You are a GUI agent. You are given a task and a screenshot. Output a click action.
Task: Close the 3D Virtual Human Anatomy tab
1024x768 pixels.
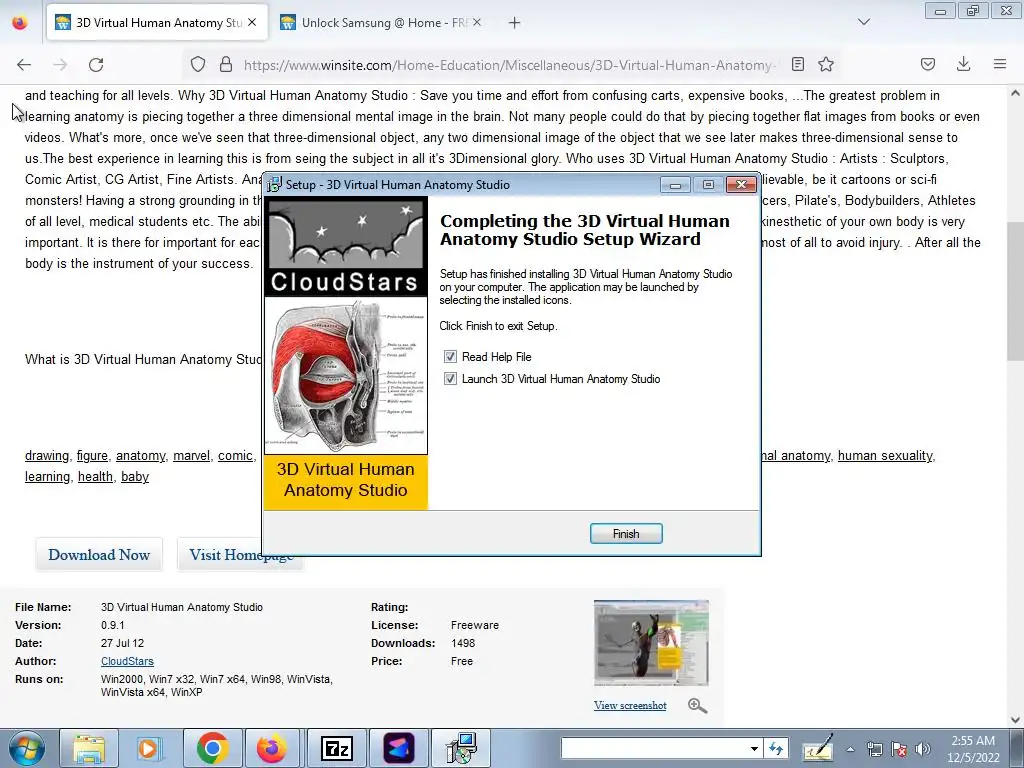[252, 22]
